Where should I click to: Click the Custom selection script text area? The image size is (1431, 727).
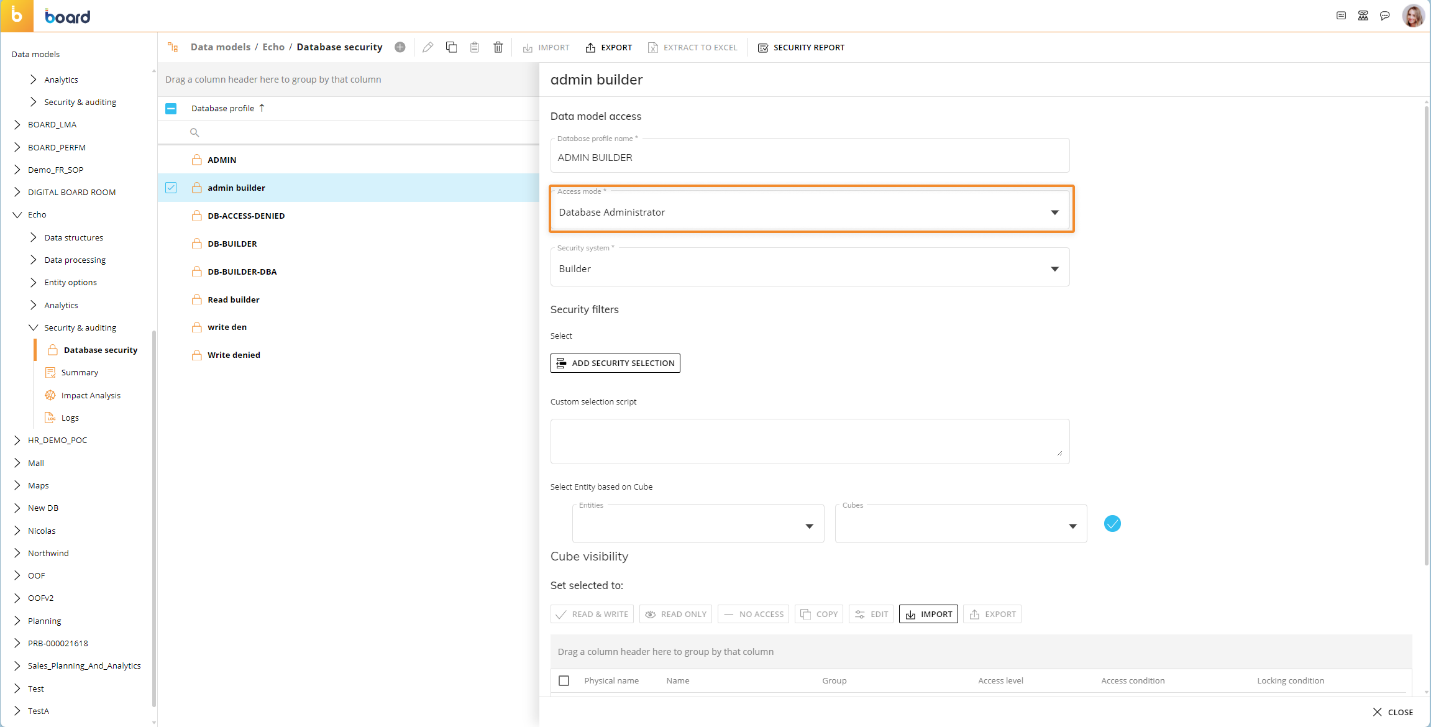coord(810,441)
